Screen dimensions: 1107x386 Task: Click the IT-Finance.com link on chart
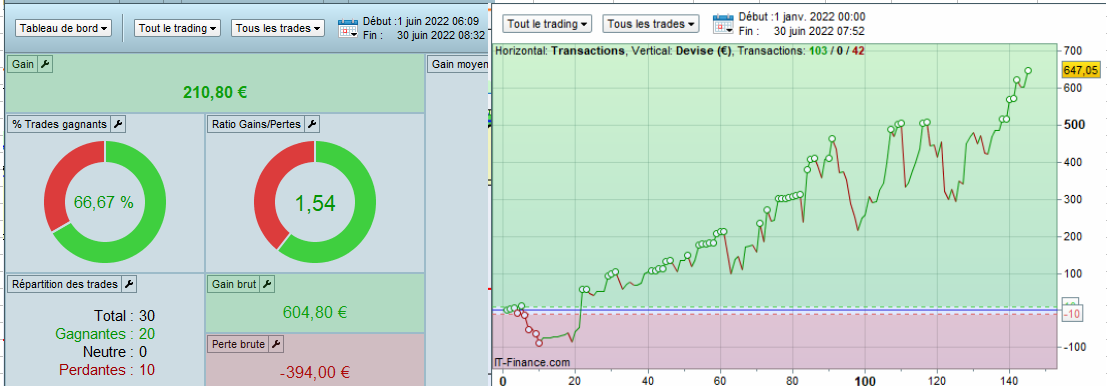(x=532, y=362)
